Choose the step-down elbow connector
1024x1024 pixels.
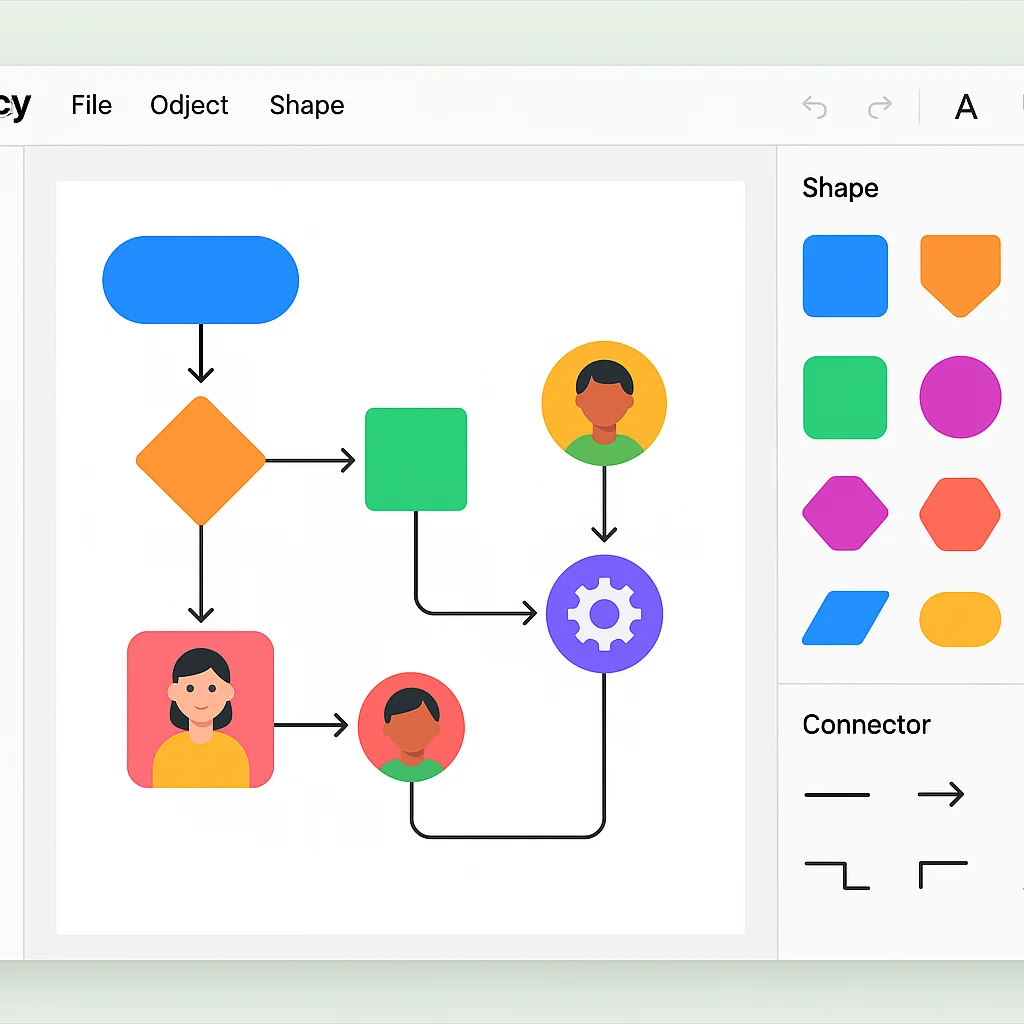[x=837, y=876]
